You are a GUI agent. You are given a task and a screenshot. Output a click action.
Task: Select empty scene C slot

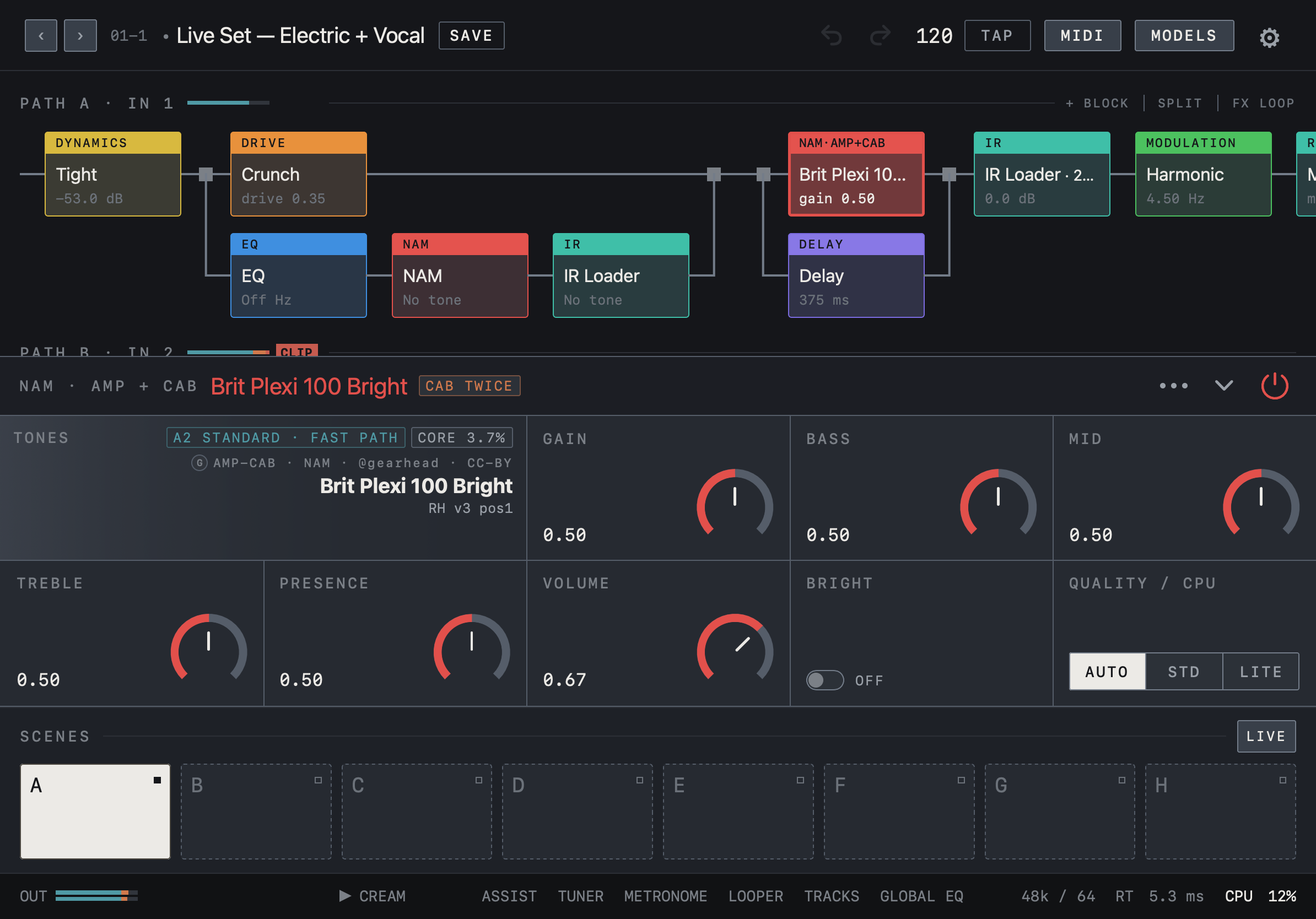pyautogui.click(x=417, y=811)
